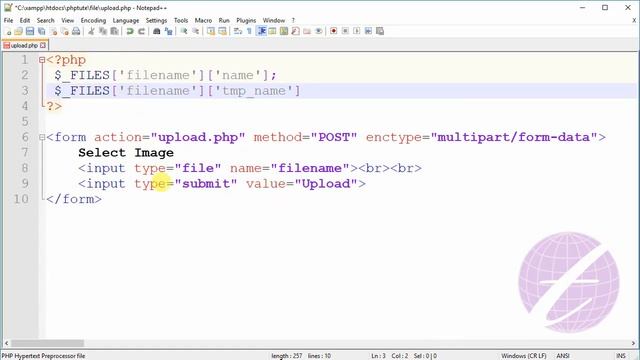Viewport: 640px width, 360px height.
Task: Click the Save All toolbar icon
Action: coord(42,31)
